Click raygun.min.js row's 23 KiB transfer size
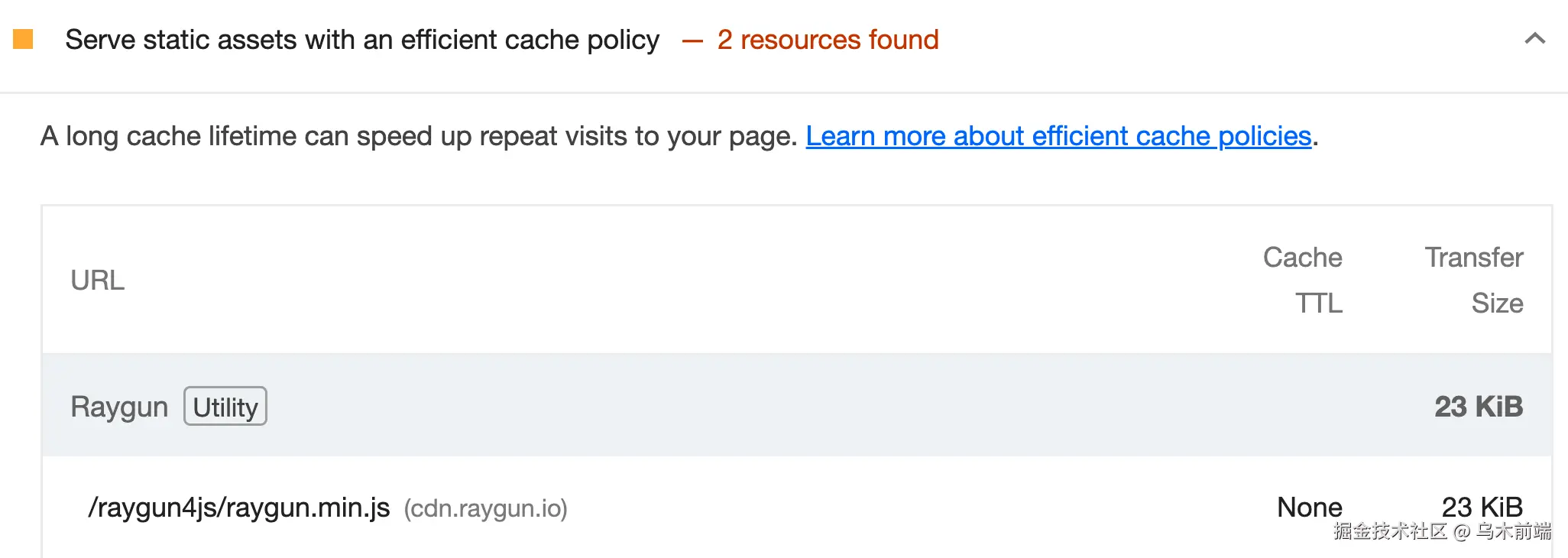 pyautogui.click(x=1482, y=506)
